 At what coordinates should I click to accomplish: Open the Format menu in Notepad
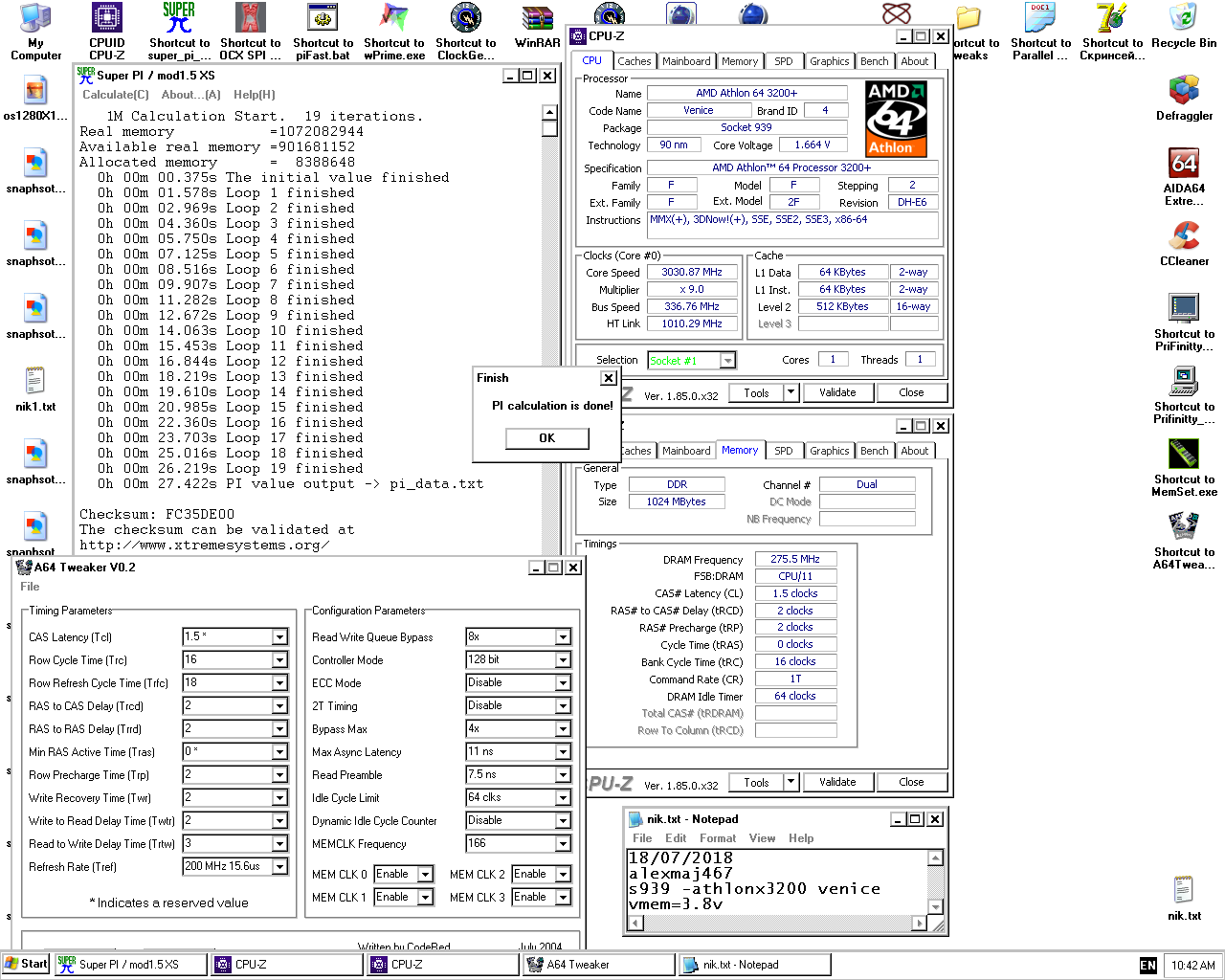[x=717, y=838]
